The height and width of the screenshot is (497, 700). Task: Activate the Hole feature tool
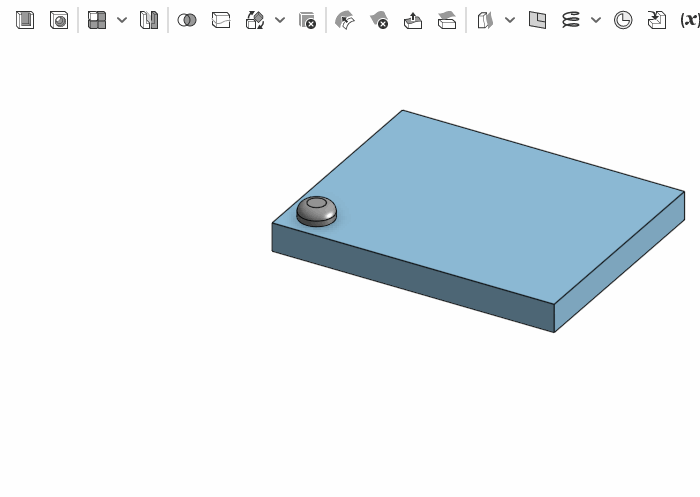[x=59, y=20]
